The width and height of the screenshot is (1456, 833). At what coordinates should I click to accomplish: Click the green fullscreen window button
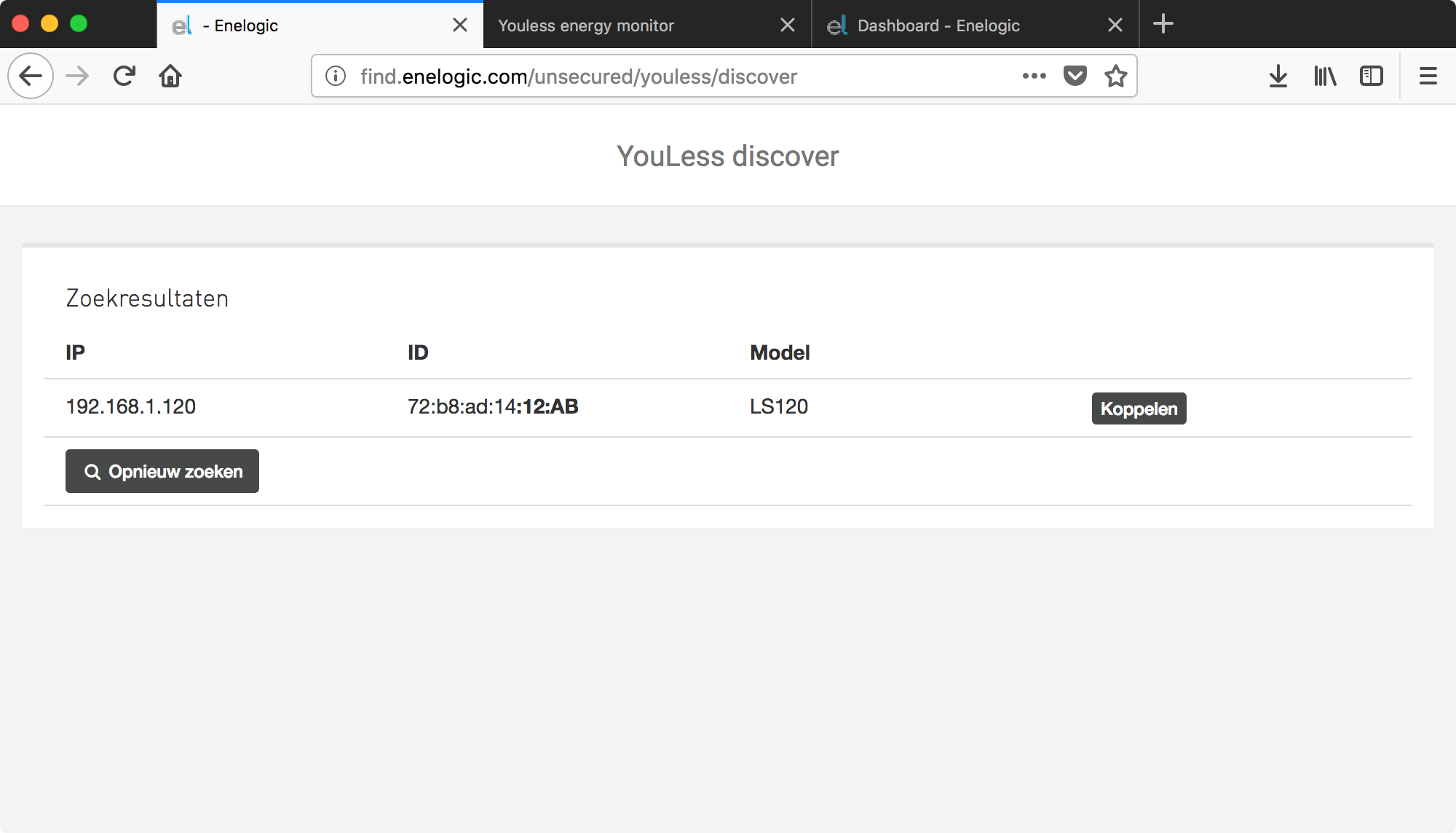click(79, 24)
